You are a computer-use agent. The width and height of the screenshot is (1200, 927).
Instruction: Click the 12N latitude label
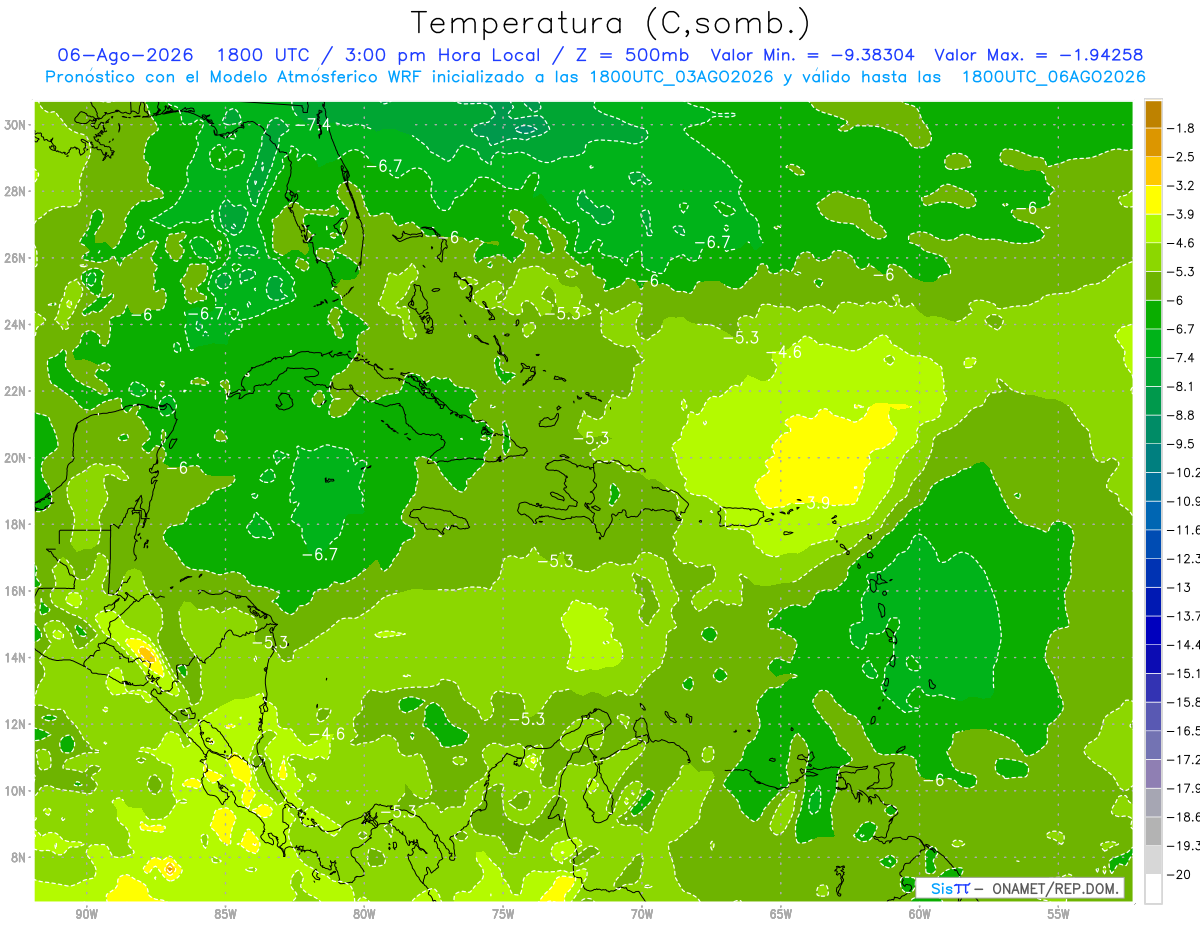(17, 724)
